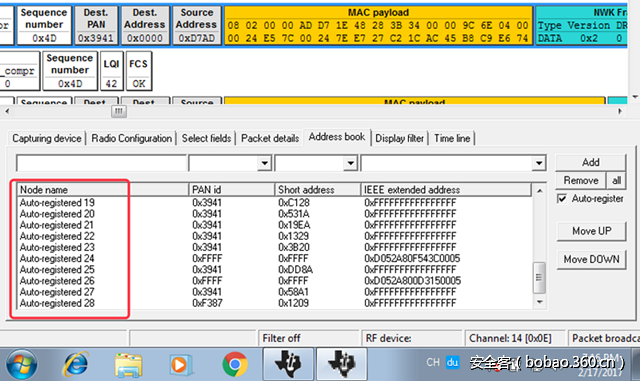Click the PAN id column header
640x381 pixels.
point(231,190)
